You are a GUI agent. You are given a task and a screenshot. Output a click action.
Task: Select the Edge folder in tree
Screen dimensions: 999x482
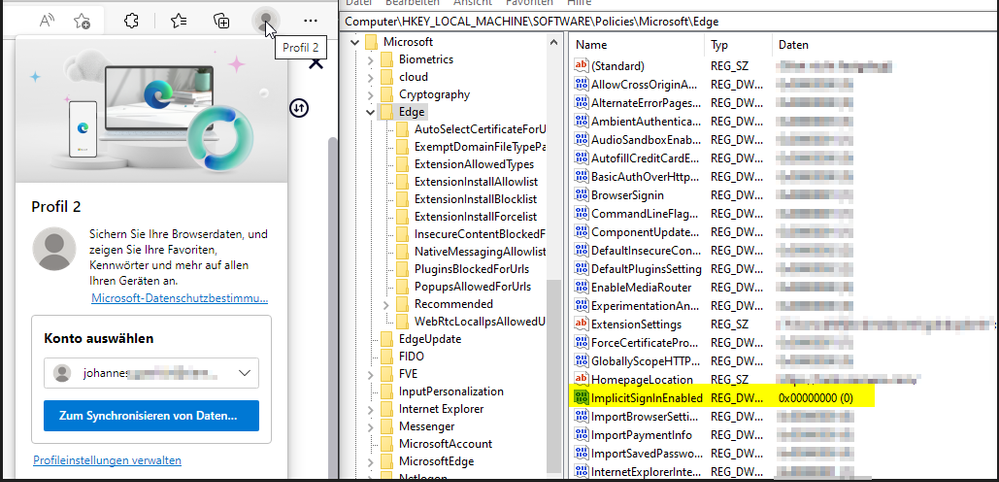tap(412, 112)
